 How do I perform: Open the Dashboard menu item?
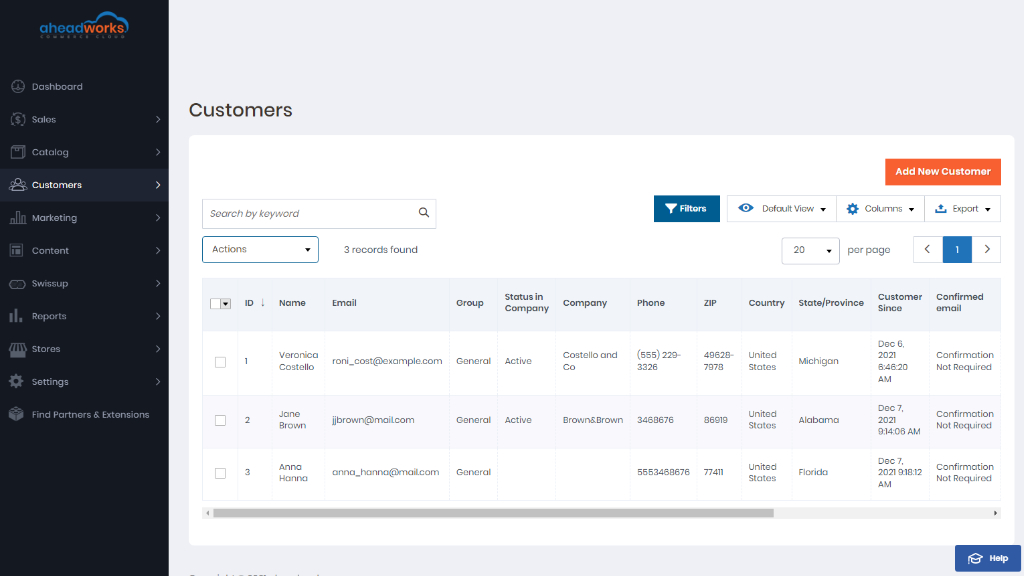coord(84,86)
